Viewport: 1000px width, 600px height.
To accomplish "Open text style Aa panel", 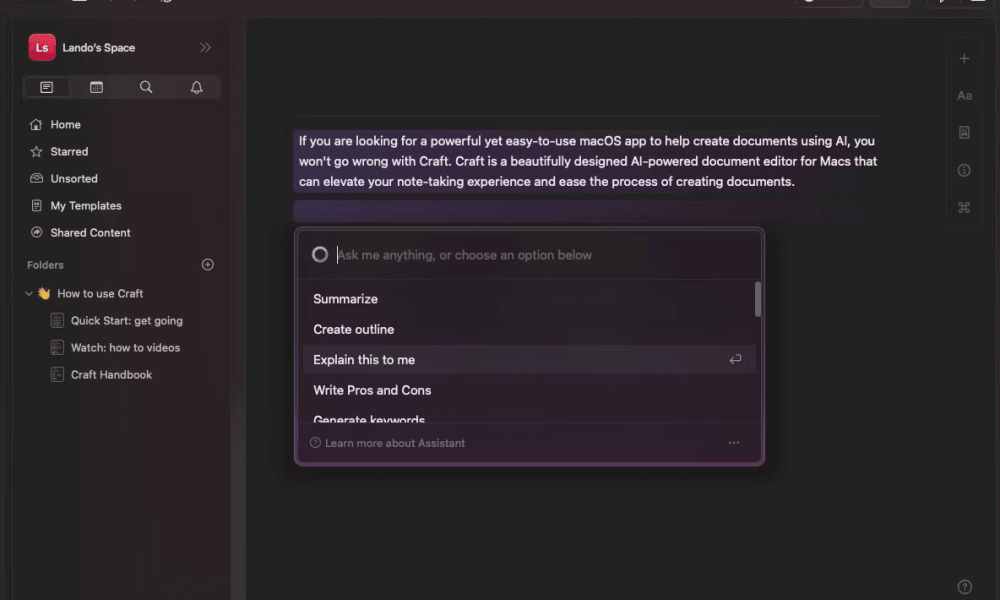I will point(964,96).
